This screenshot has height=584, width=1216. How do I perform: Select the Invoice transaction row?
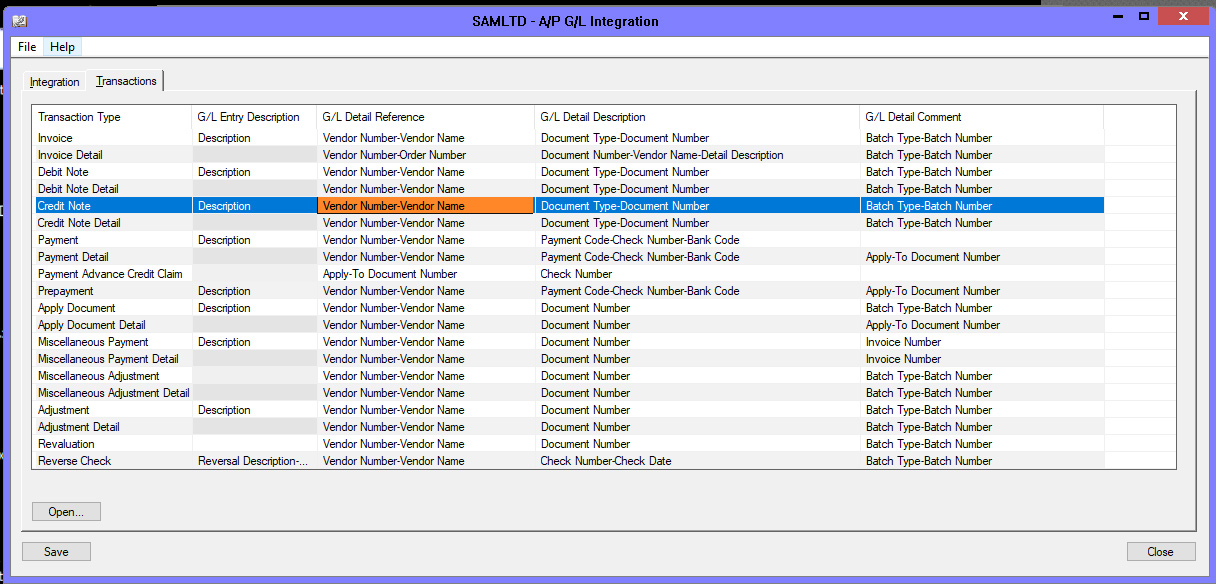(x=568, y=138)
